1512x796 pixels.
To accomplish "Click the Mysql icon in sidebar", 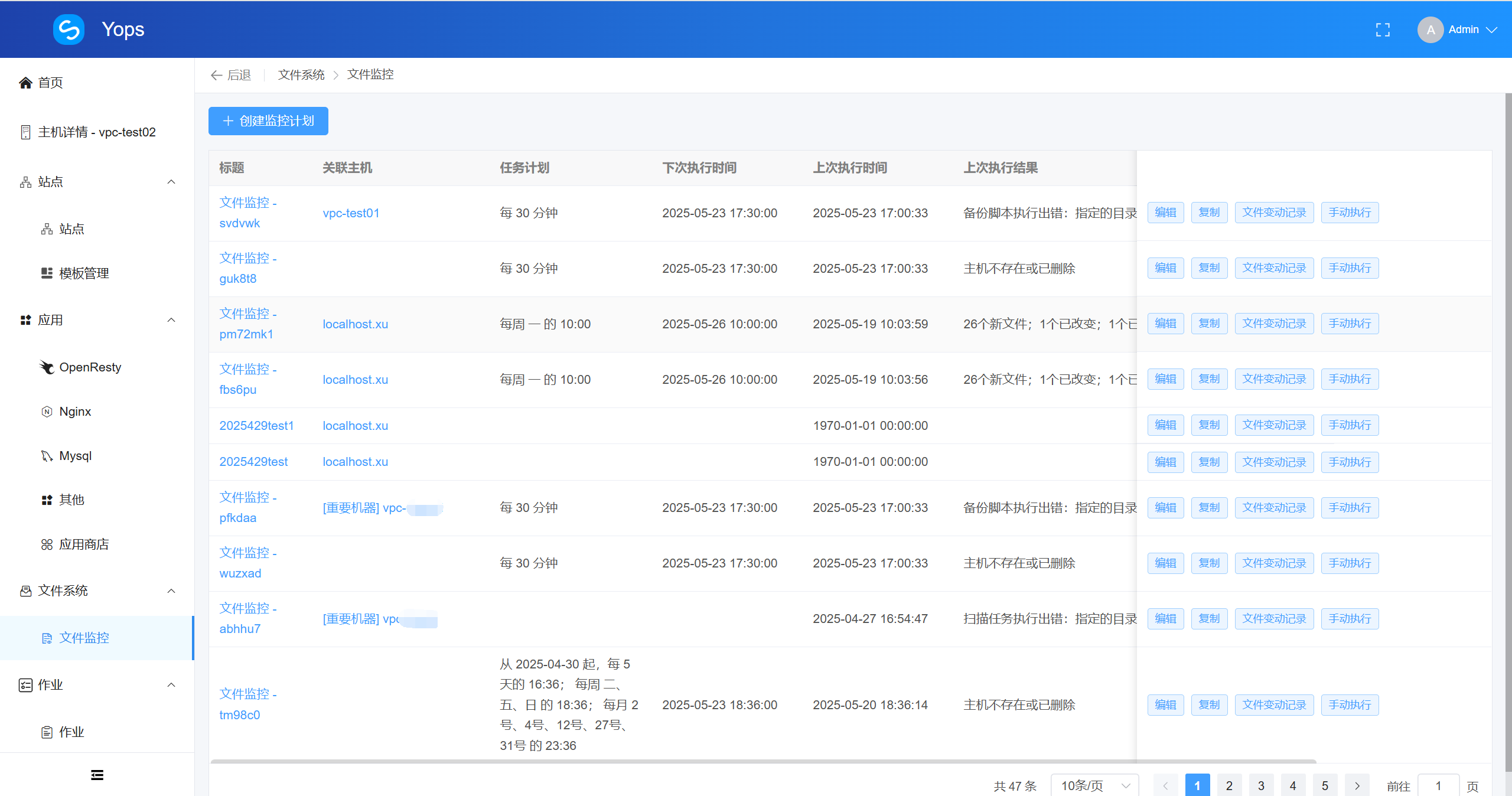I will pos(47,456).
